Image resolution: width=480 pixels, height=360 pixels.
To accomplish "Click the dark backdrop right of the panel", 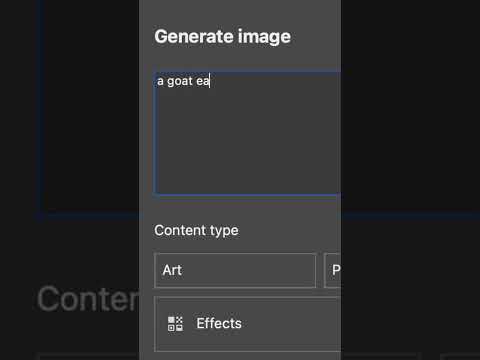I will 410,133.
